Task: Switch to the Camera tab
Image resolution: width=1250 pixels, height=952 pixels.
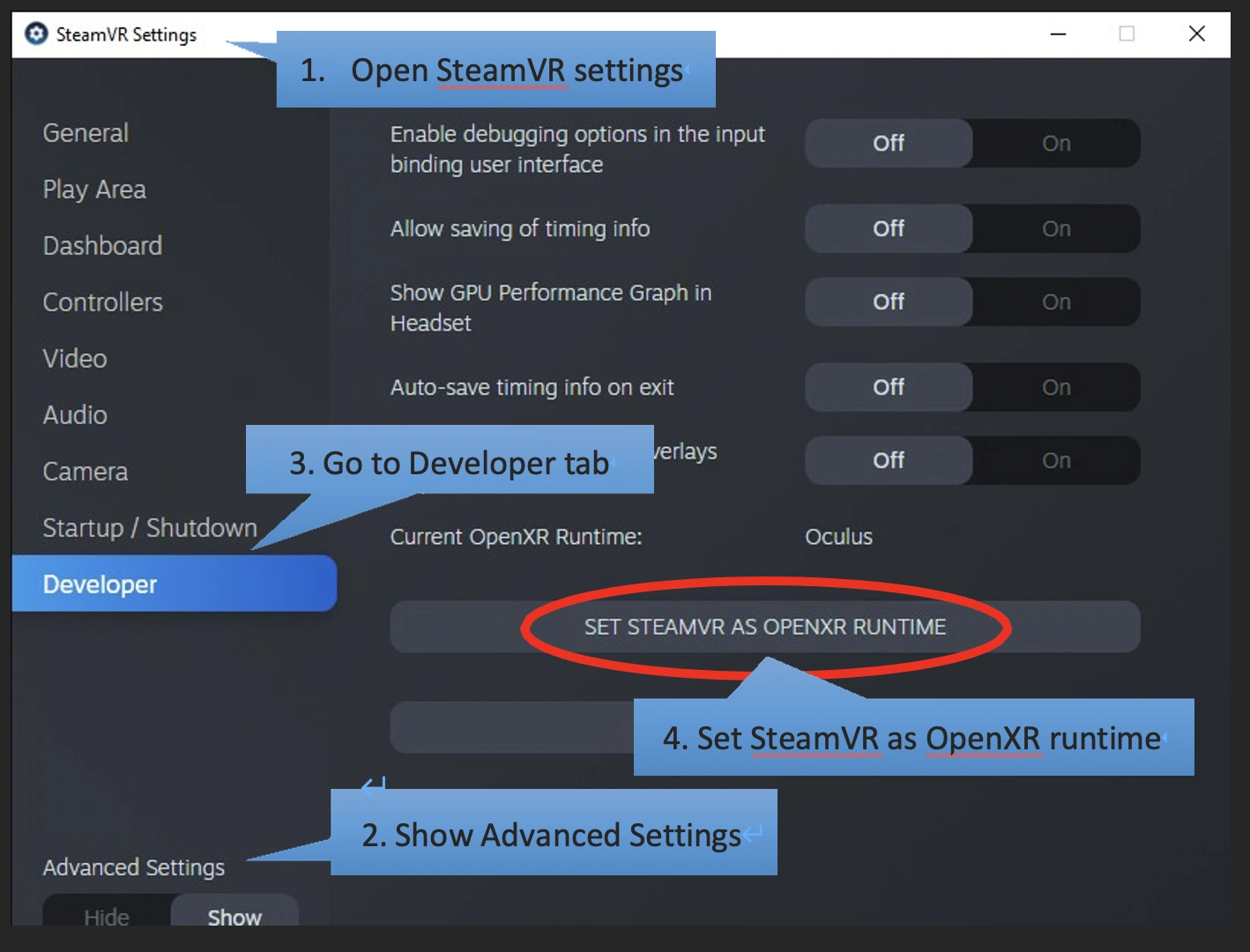Action: click(86, 472)
